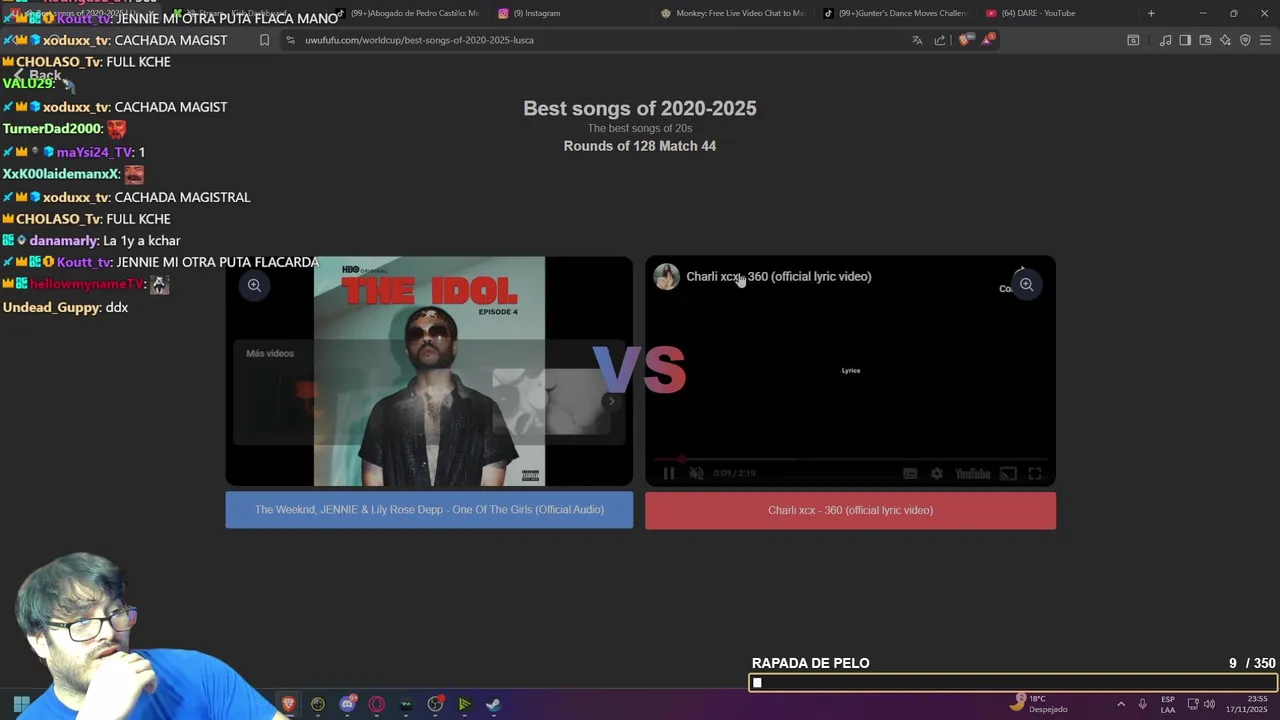Click chat username 'danamarly'
Viewport: 1280px width, 720px height.
coord(63,241)
